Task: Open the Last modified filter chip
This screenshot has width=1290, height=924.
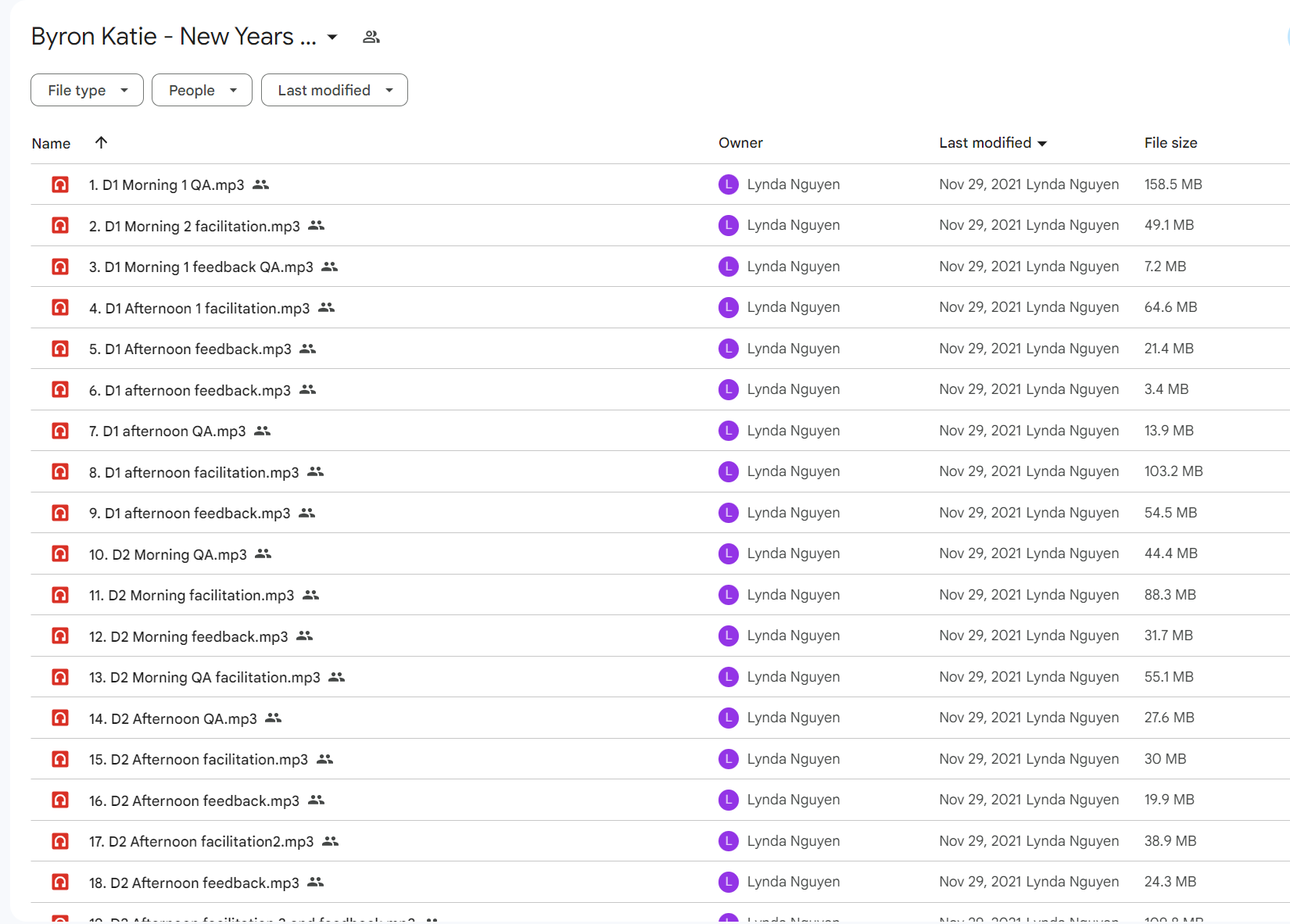Action: 335,90
